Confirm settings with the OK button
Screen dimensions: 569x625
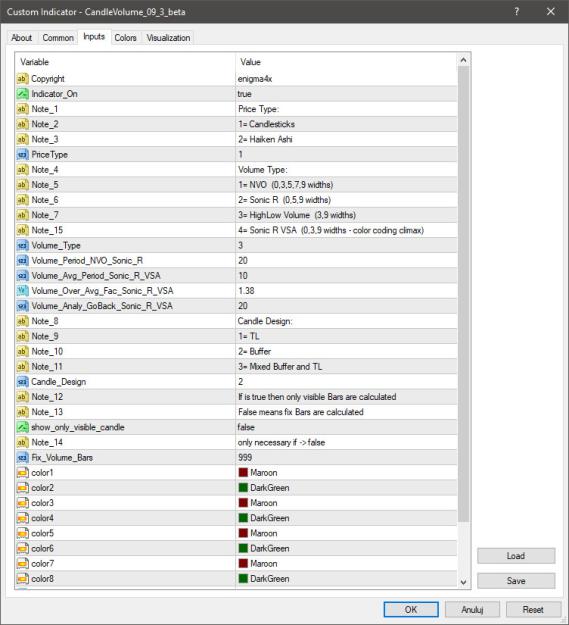click(x=411, y=609)
